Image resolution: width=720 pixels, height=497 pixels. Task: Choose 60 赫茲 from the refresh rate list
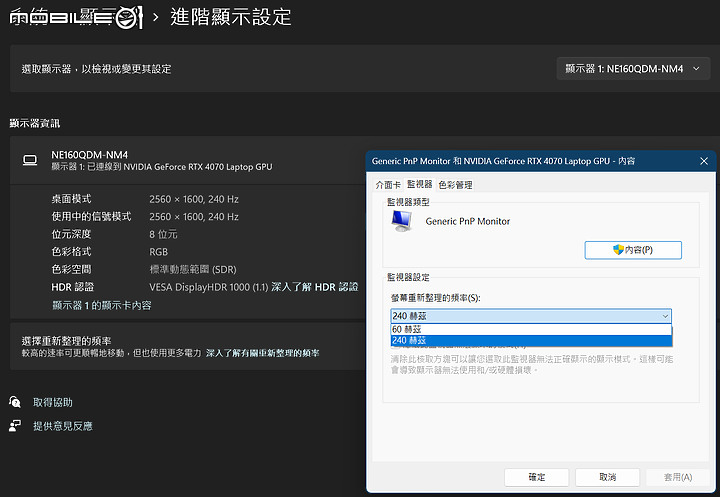(x=531, y=329)
